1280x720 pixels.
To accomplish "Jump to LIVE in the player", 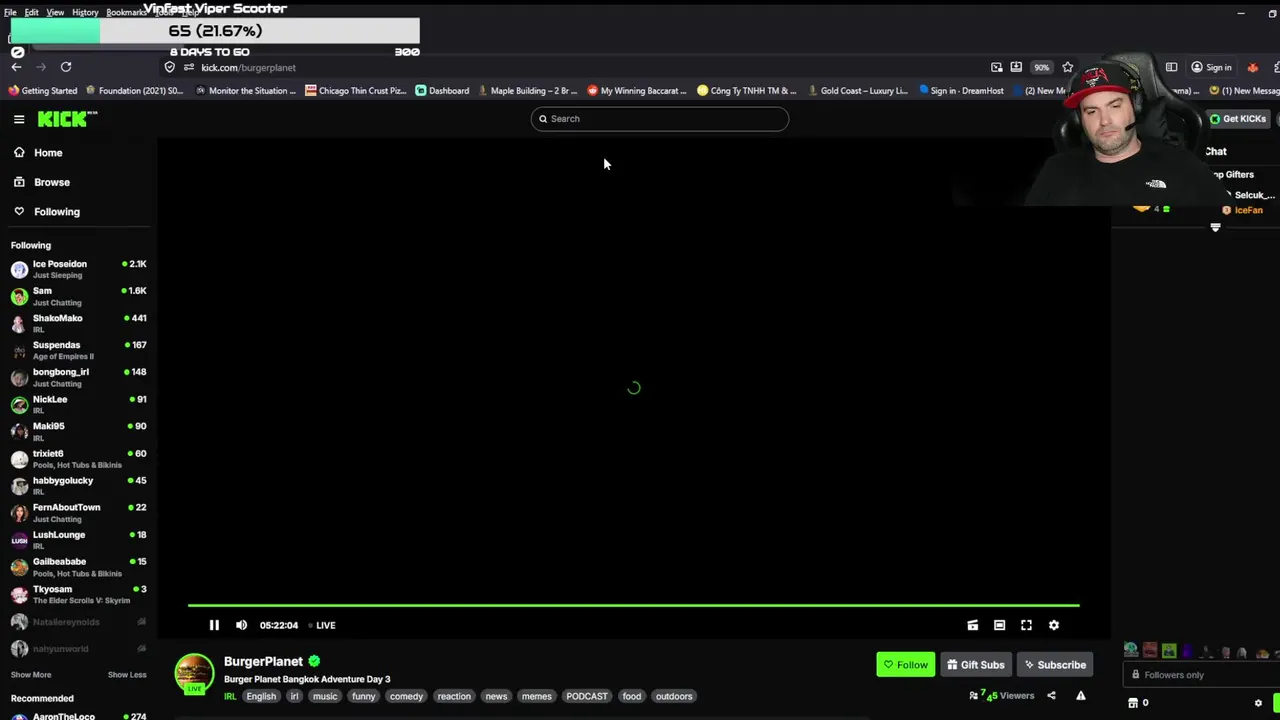I will (x=322, y=625).
